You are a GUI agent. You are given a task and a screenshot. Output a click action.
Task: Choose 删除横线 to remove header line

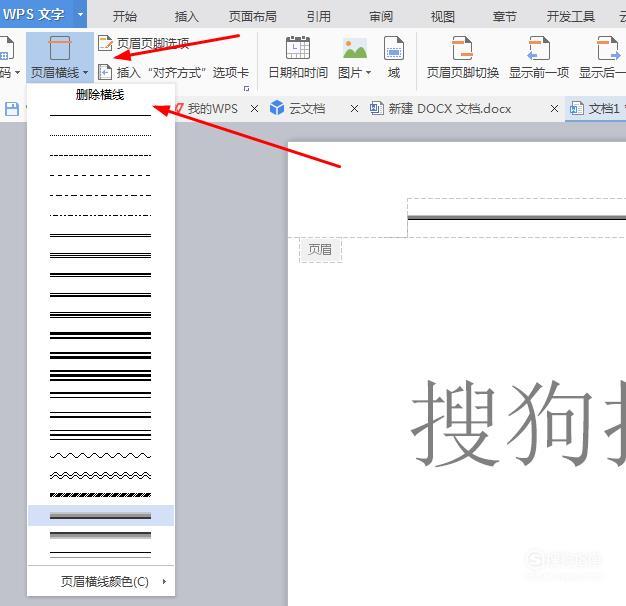(x=100, y=95)
